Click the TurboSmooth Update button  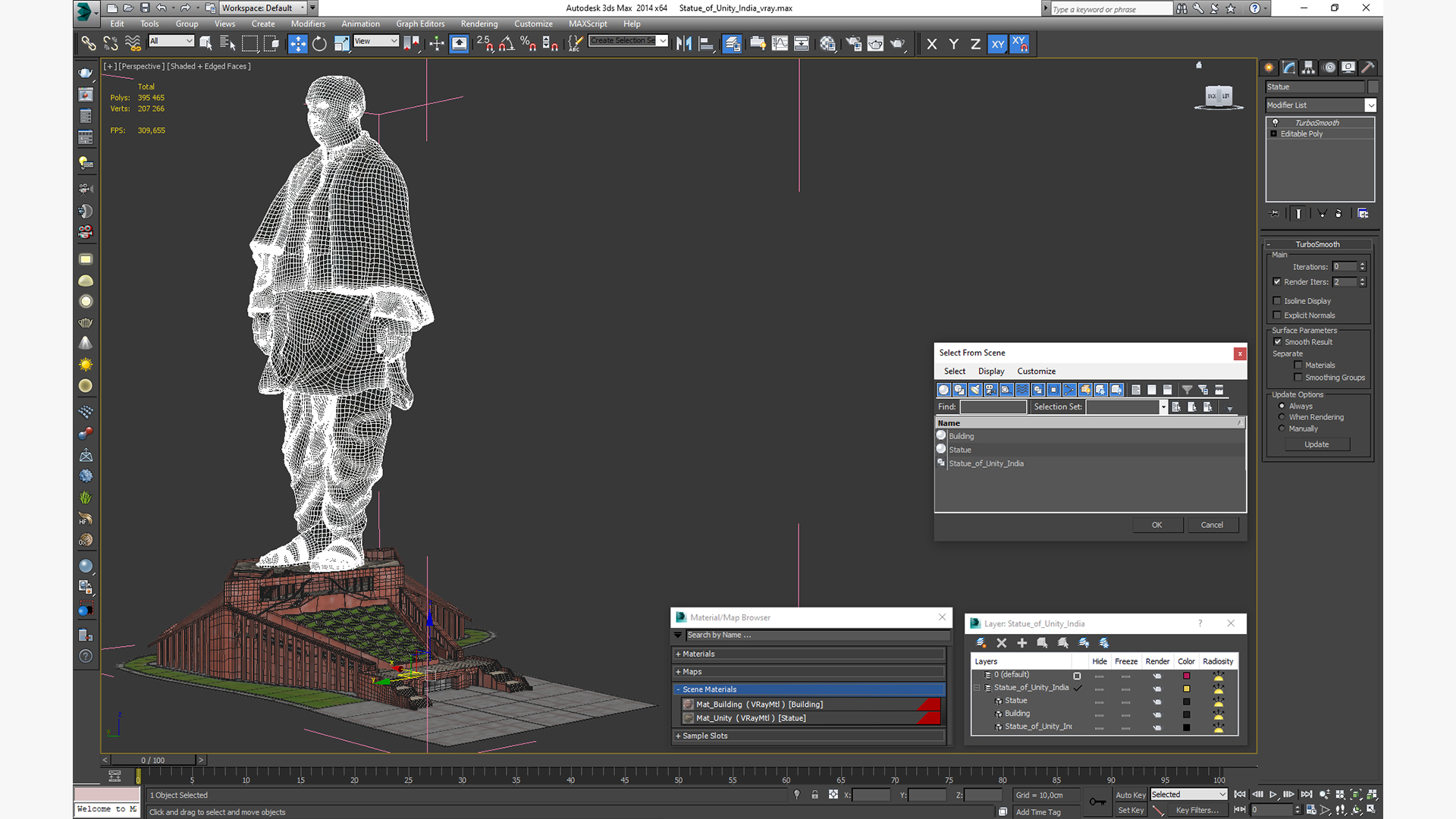tap(1316, 444)
